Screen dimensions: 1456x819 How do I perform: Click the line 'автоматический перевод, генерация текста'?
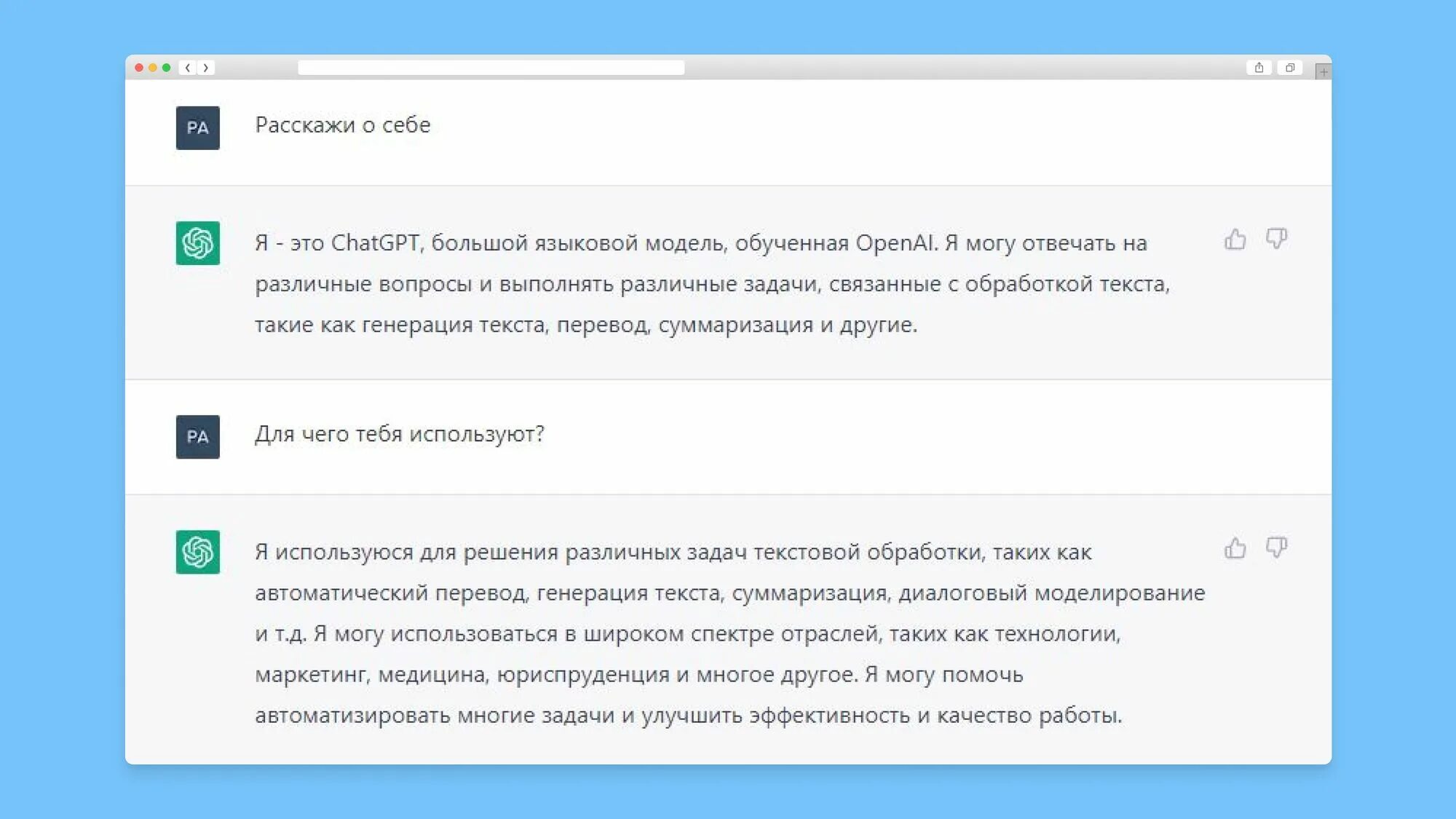tap(730, 593)
